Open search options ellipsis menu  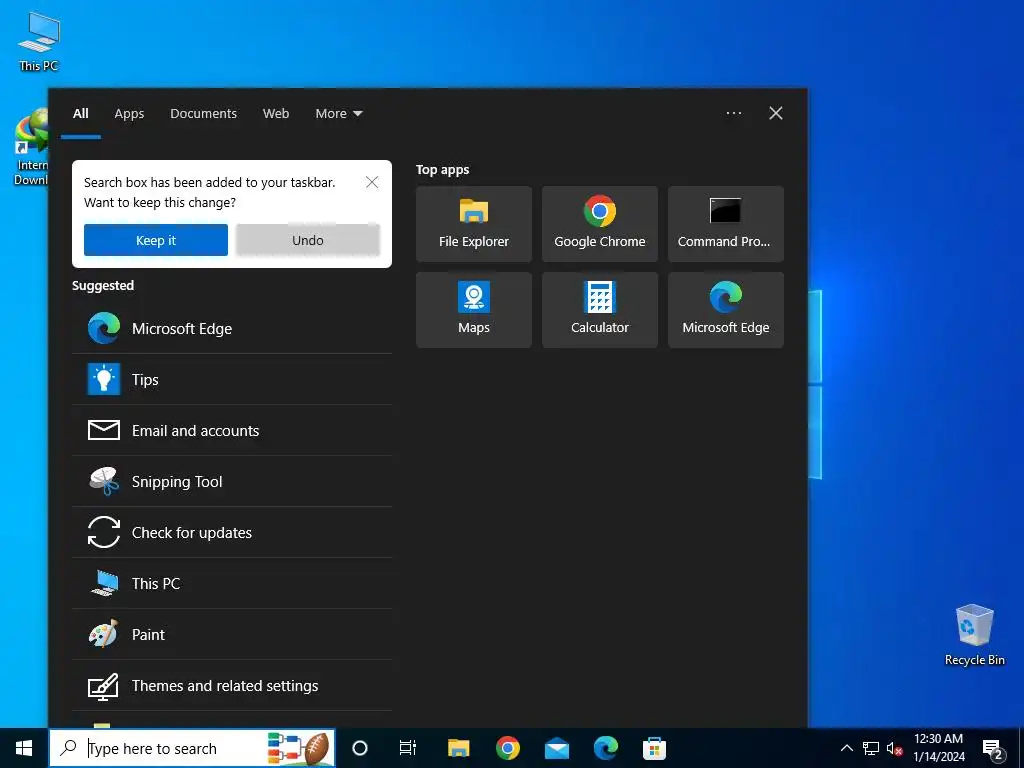(x=733, y=113)
